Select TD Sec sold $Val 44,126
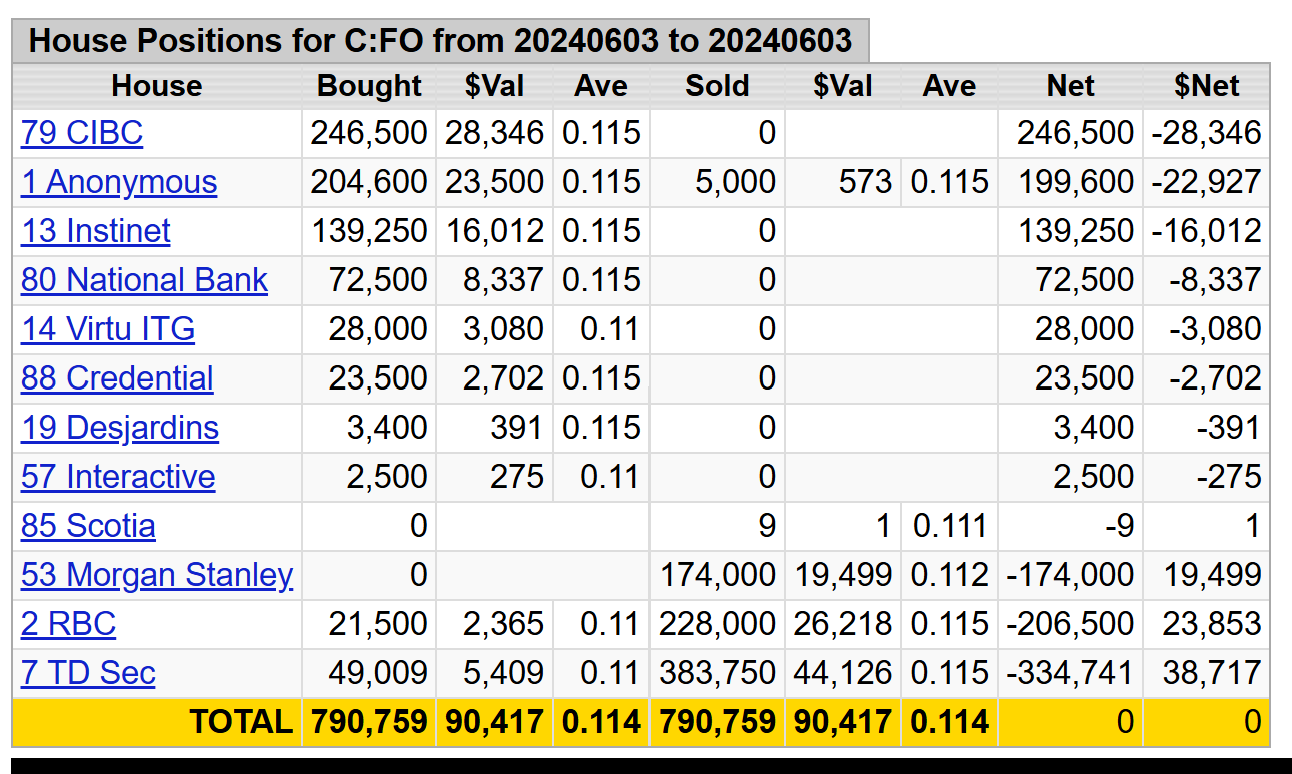 coord(843,673)
